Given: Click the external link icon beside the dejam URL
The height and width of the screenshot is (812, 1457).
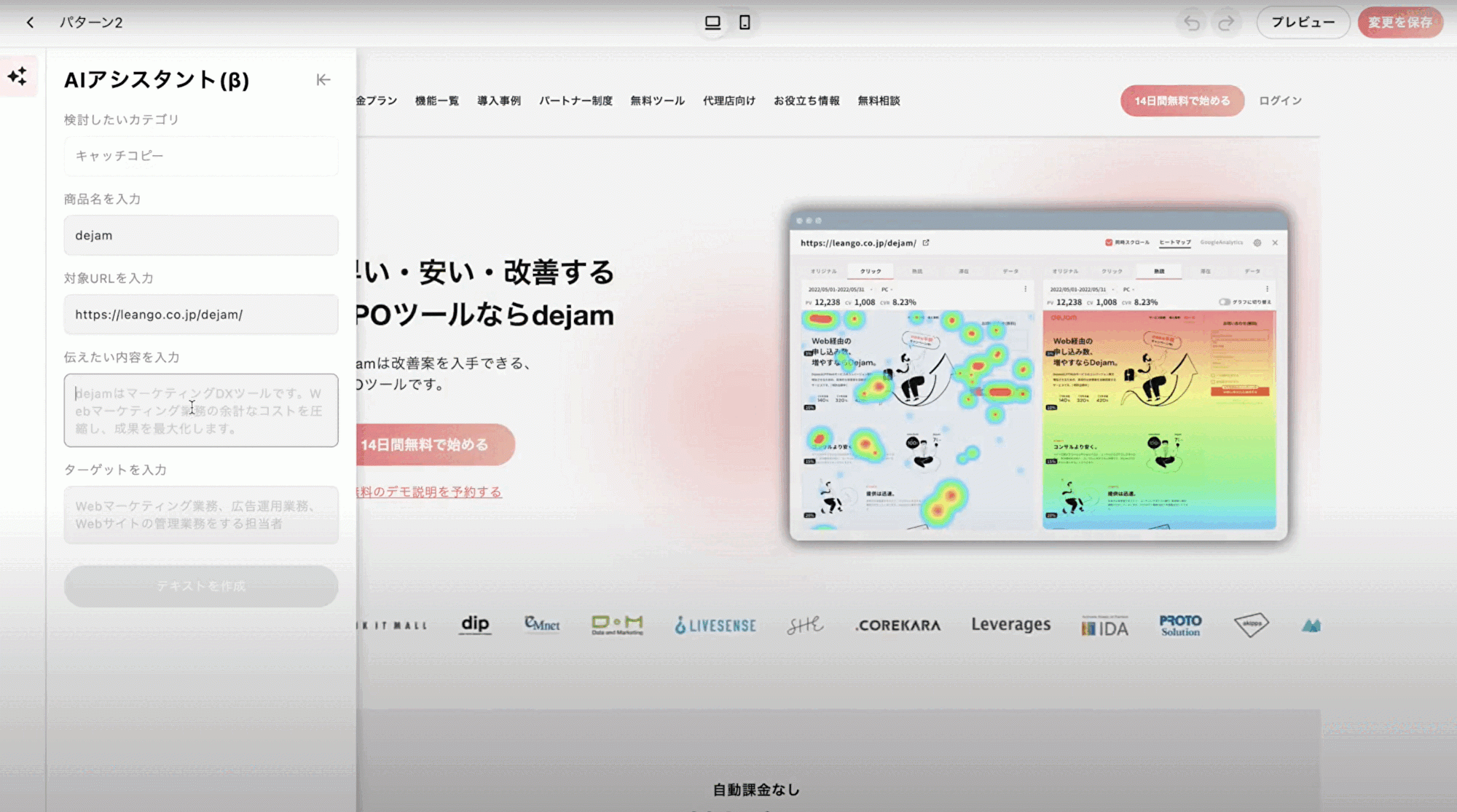Looking at the screenshot, I should coord(926,243).
